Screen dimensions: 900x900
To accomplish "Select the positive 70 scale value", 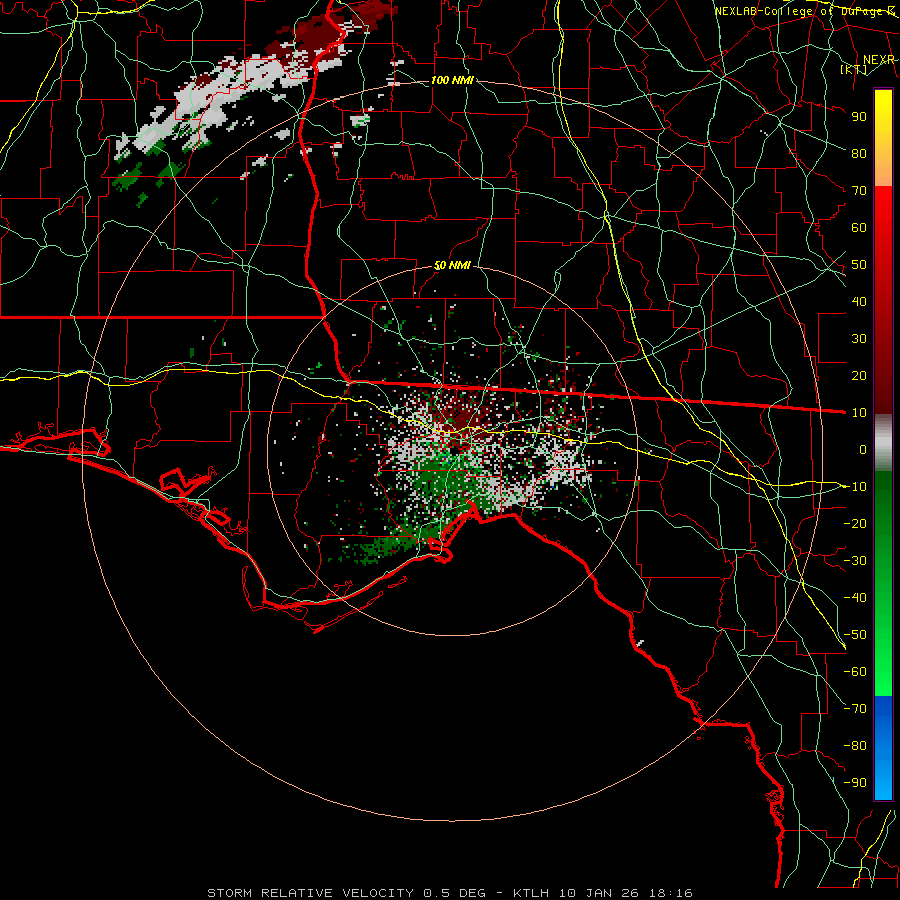I will (x=859, y=191).
